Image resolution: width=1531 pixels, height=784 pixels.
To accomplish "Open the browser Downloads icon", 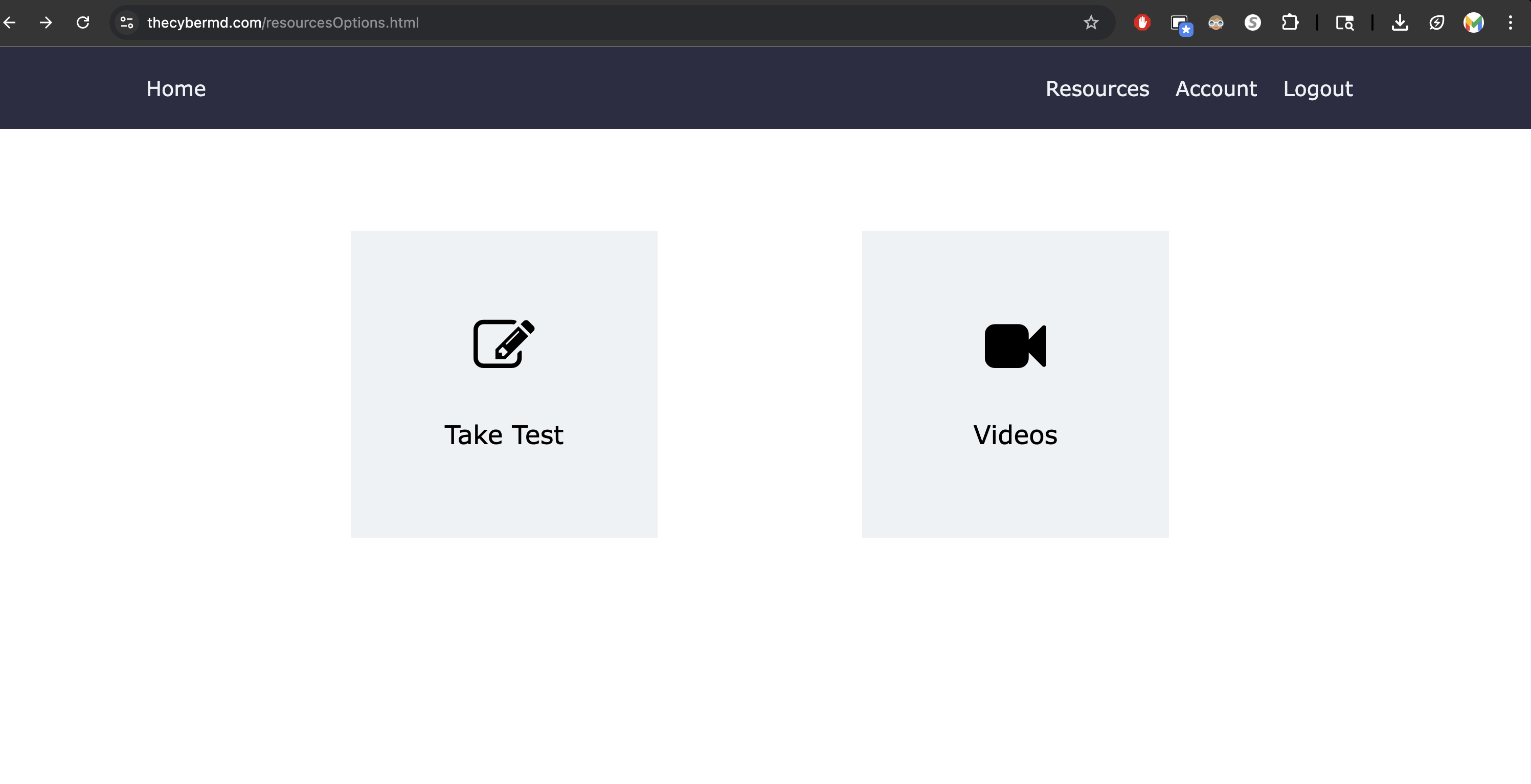I will coord(1400,22).
